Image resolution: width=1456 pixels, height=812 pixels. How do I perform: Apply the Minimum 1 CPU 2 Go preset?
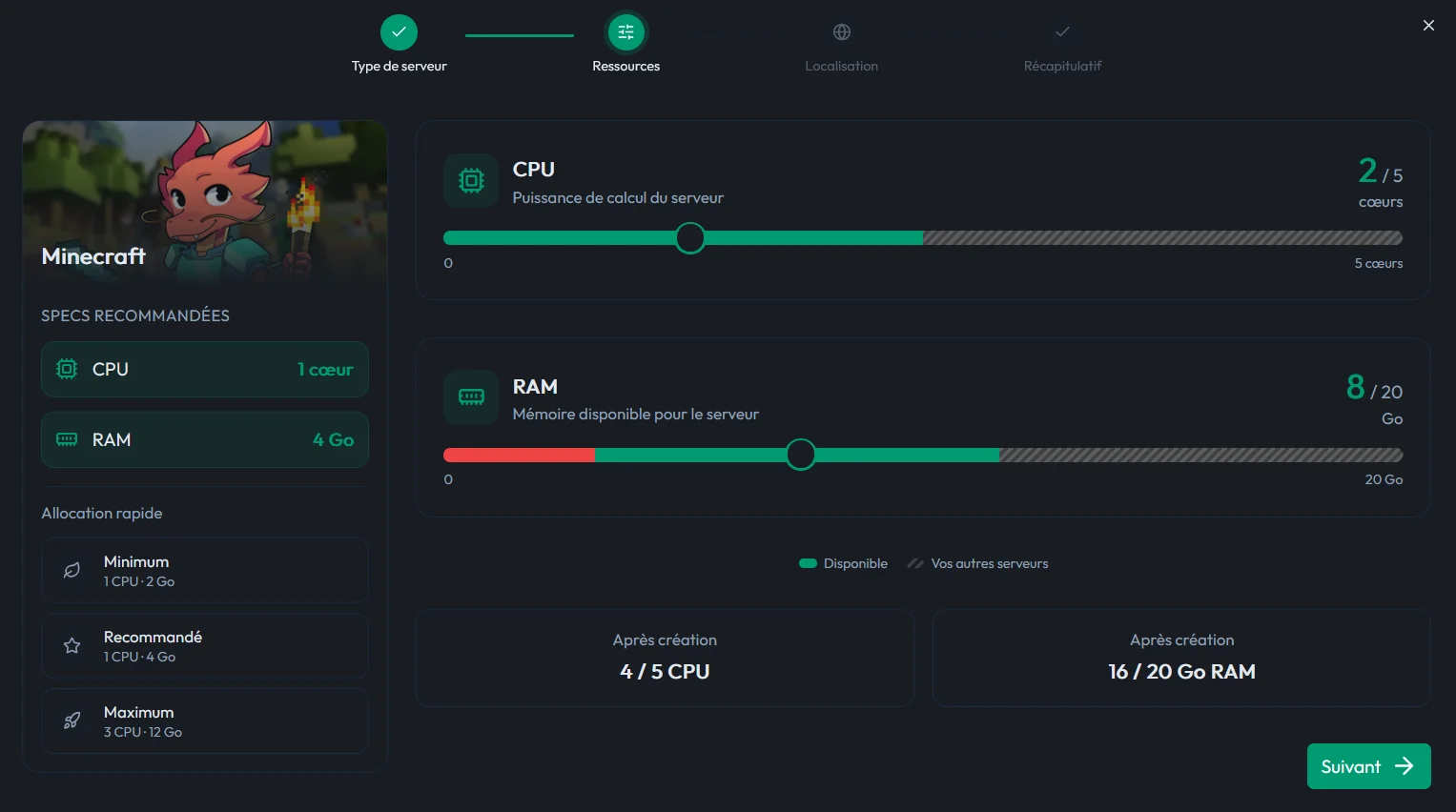click(205, 570)
